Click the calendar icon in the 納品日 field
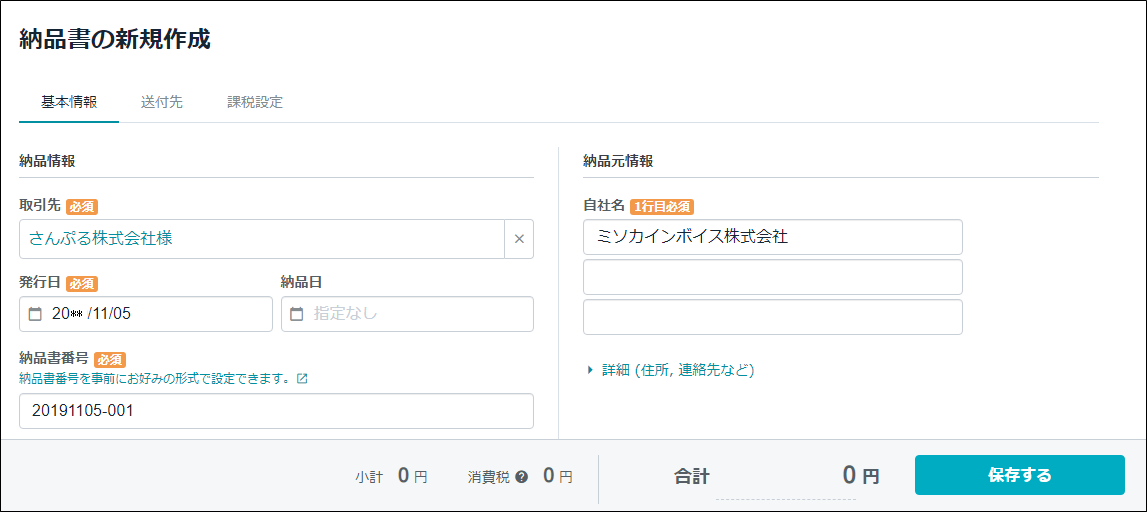 (296, 315)
